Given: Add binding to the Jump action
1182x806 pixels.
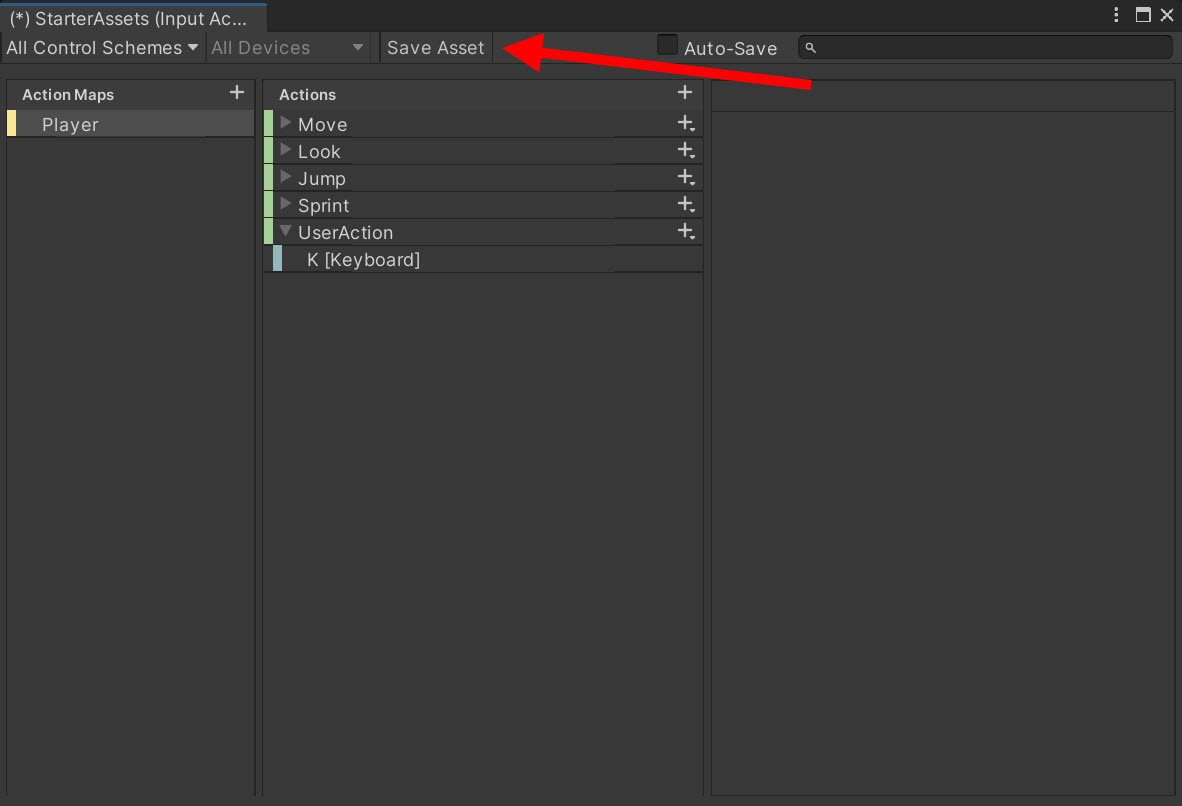Looking at the screenshot, I should coord(686,177).
